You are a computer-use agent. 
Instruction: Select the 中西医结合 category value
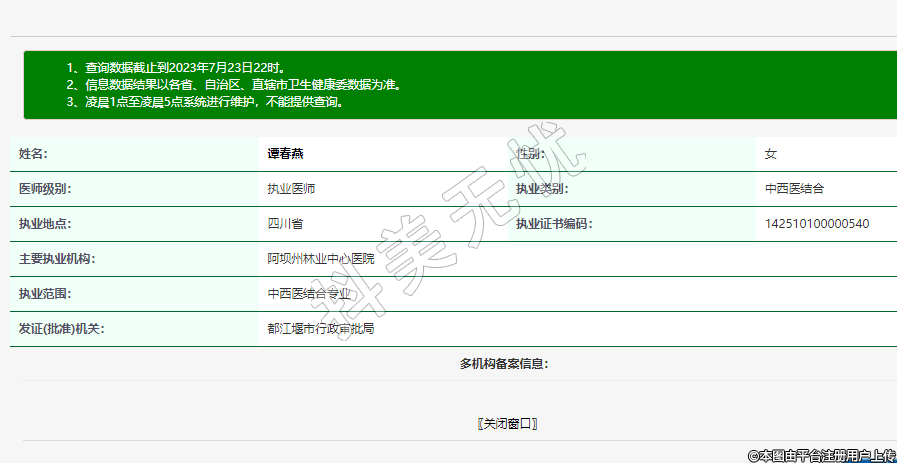794,189
